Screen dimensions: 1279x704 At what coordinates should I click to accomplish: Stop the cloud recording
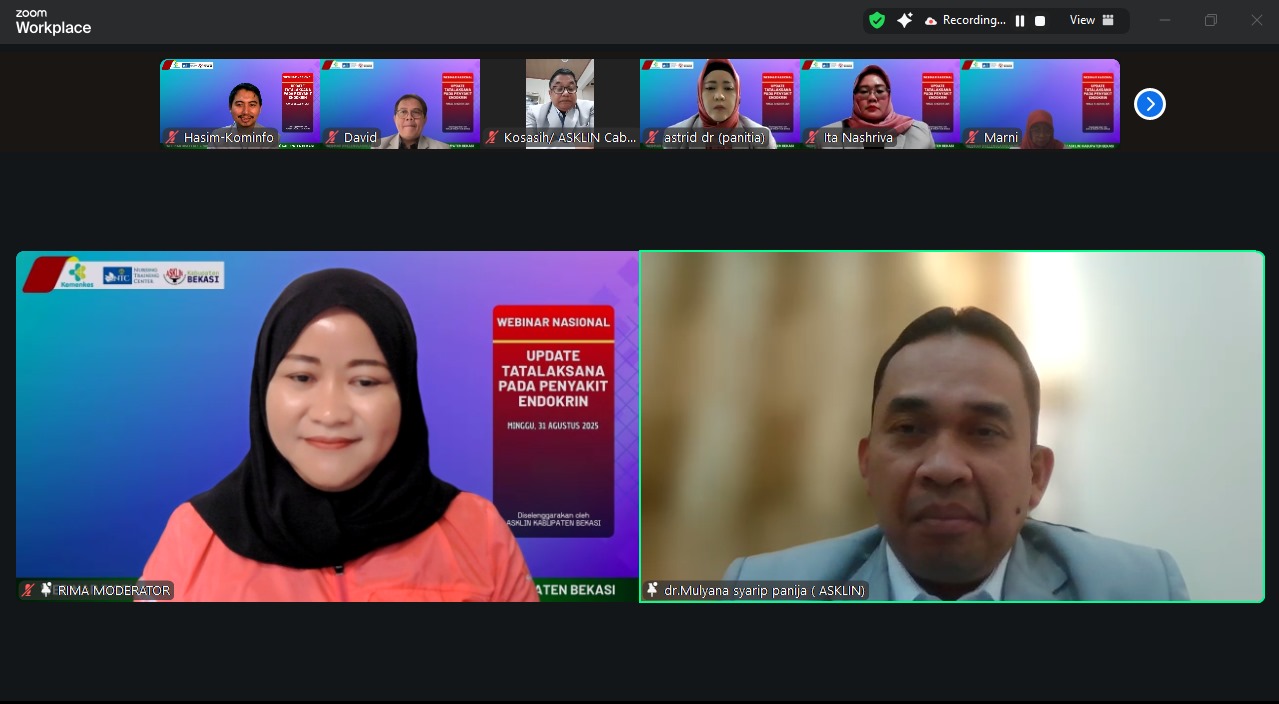point(1040,21)
